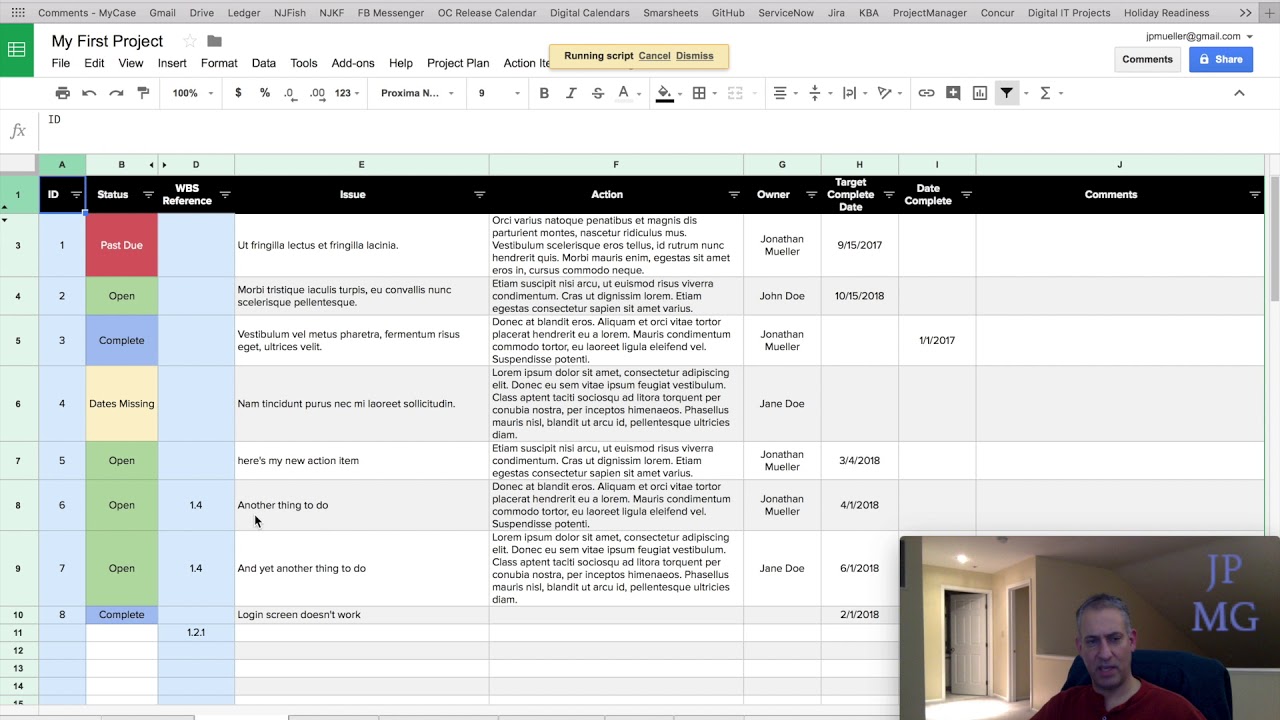Collapse the menus with the up arrow
This screenshot has width=1280, height=720.
click(1239, 93)
